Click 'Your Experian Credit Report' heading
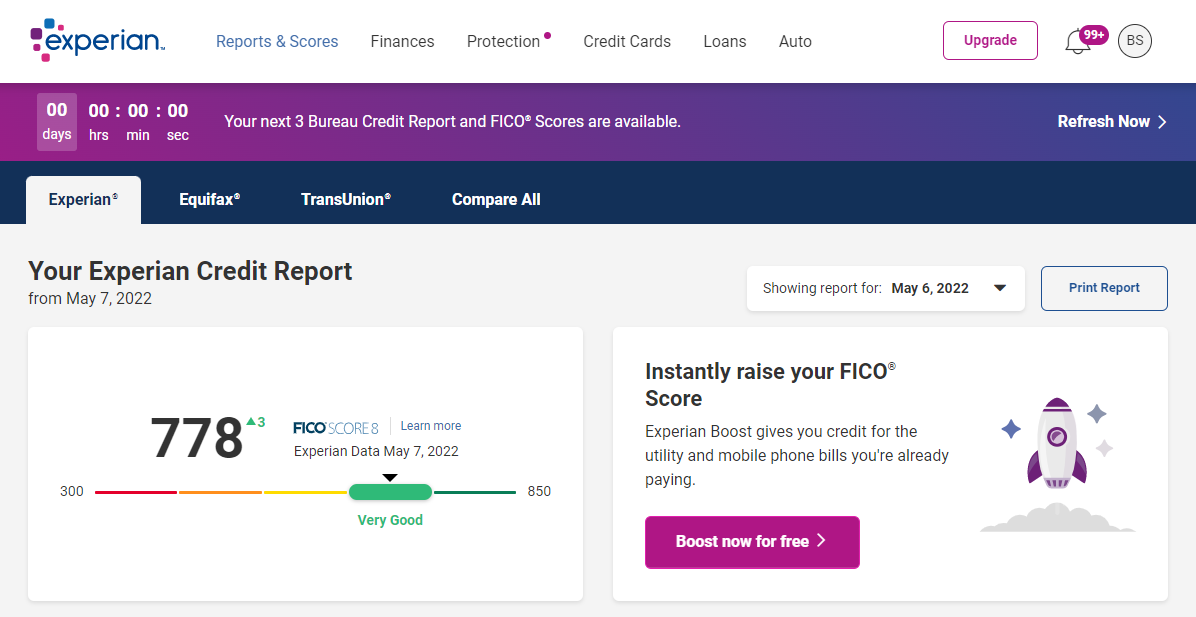Viewport: 1196px width, 617px height. click(x=190, y=271)
